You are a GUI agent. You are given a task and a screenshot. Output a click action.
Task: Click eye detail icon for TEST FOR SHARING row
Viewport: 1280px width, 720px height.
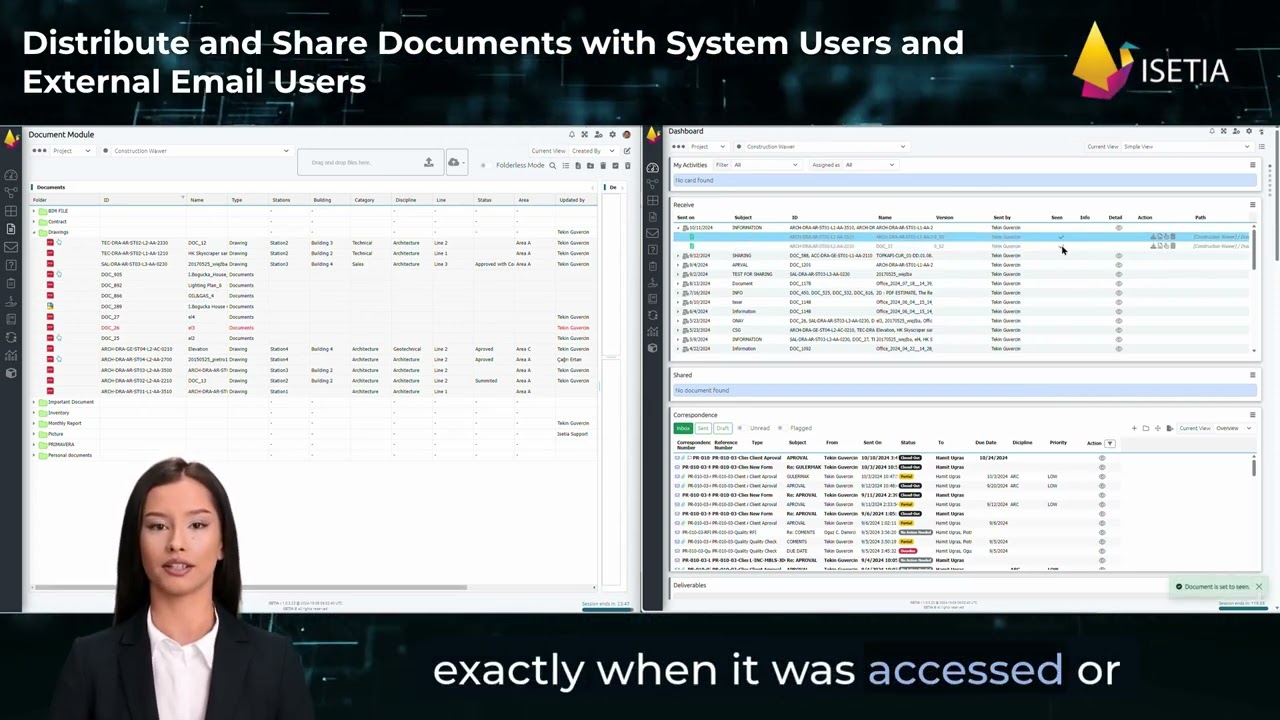pyautogui.click(x=1119, y=274)
